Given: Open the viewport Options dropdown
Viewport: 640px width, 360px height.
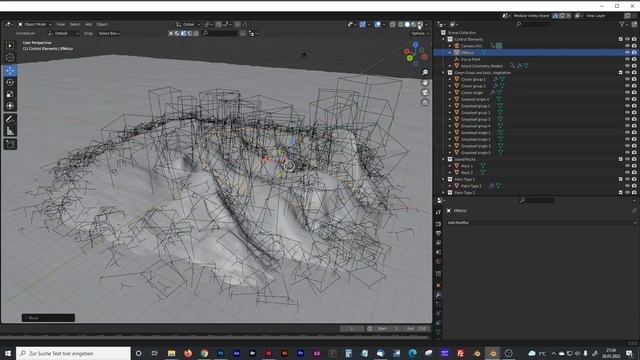Looking at the screenshot, I should coord(420,33).
